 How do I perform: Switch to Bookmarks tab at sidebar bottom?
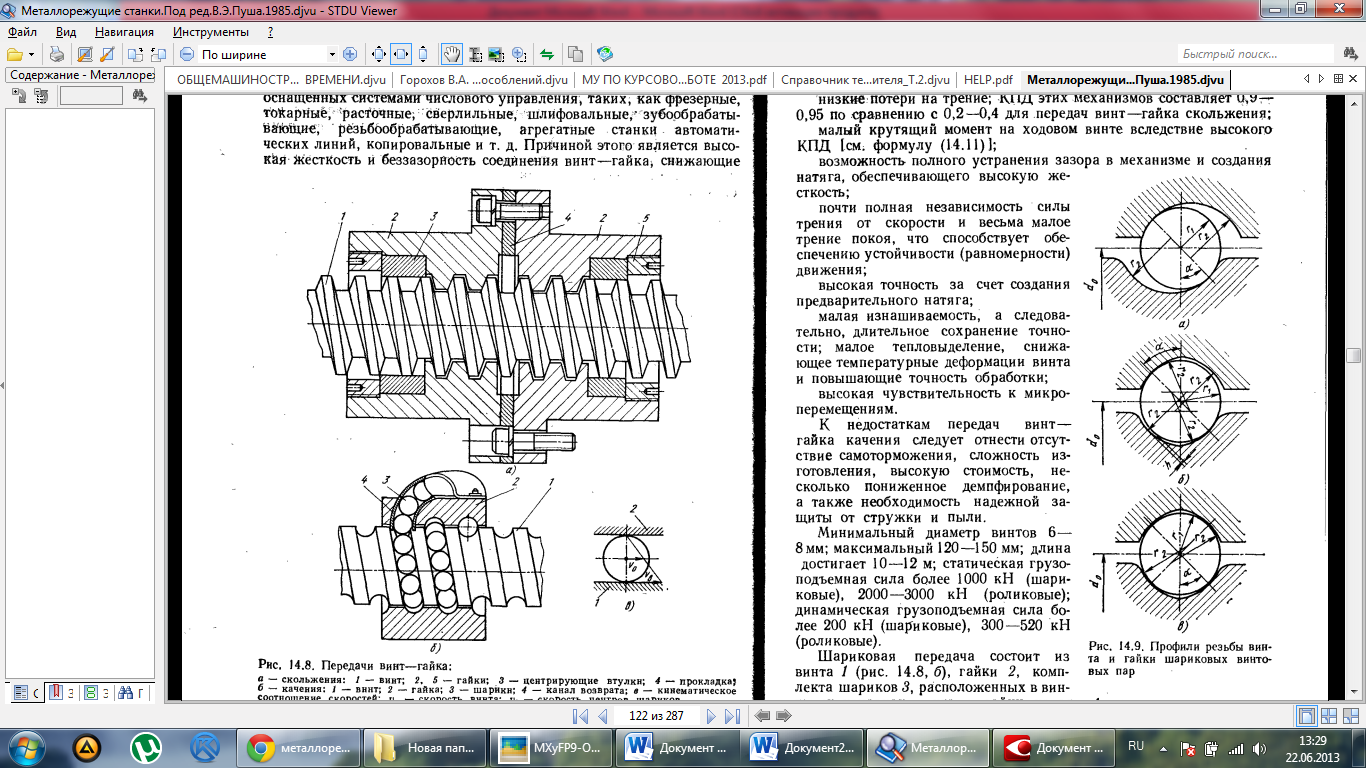tap(60, 691)
